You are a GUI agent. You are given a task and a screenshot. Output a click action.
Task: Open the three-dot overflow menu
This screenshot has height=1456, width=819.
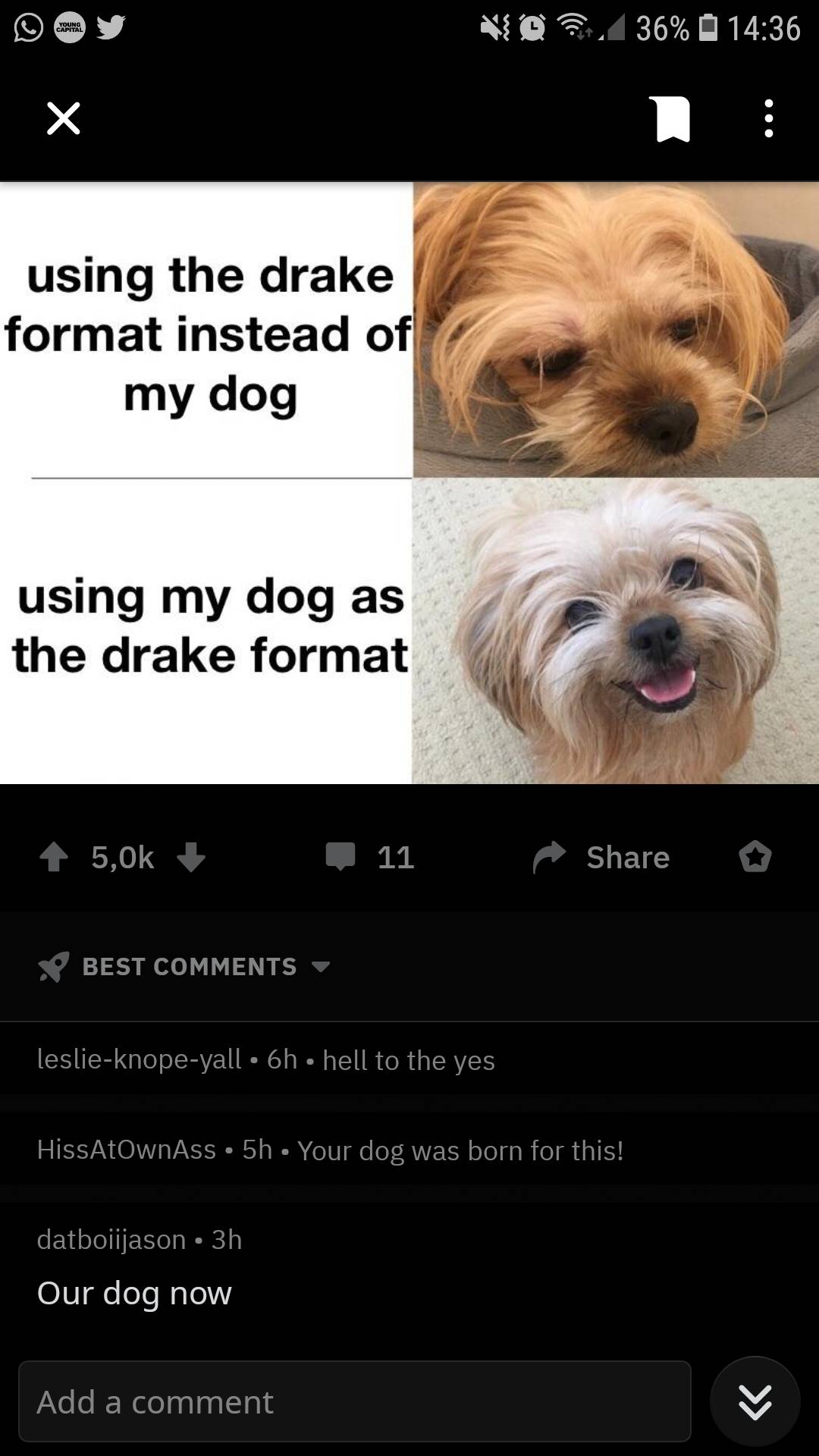tap(768, 118)
